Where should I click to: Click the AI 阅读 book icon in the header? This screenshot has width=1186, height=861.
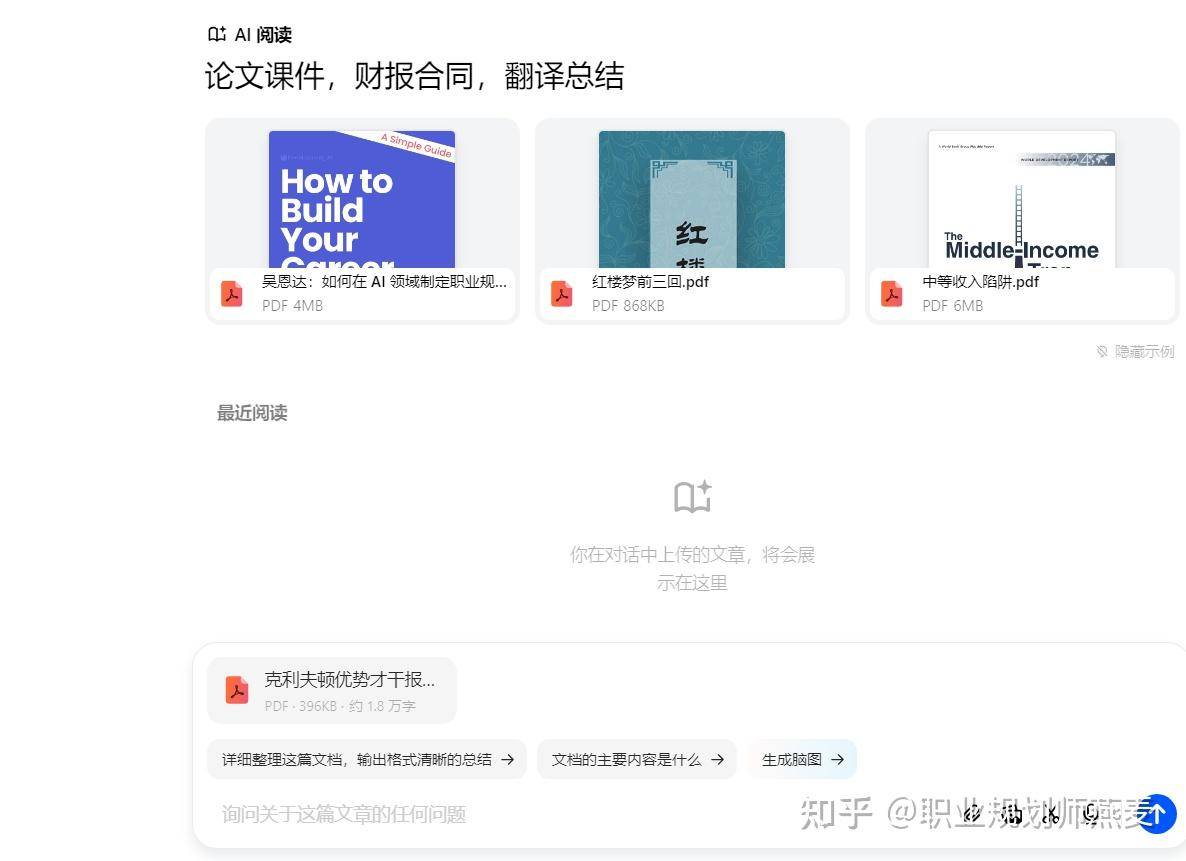[x=217, y=34]
